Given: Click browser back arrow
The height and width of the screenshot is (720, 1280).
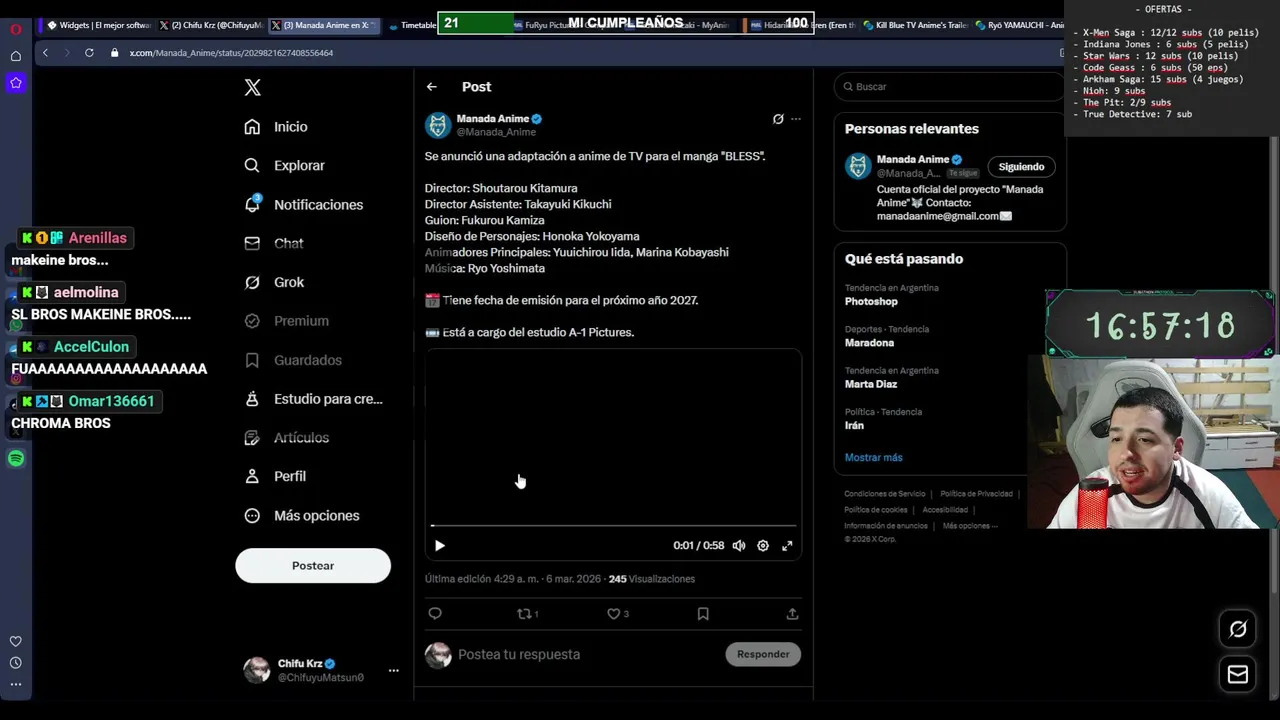Looking at the screenshot, I should [x=45, y=53].
